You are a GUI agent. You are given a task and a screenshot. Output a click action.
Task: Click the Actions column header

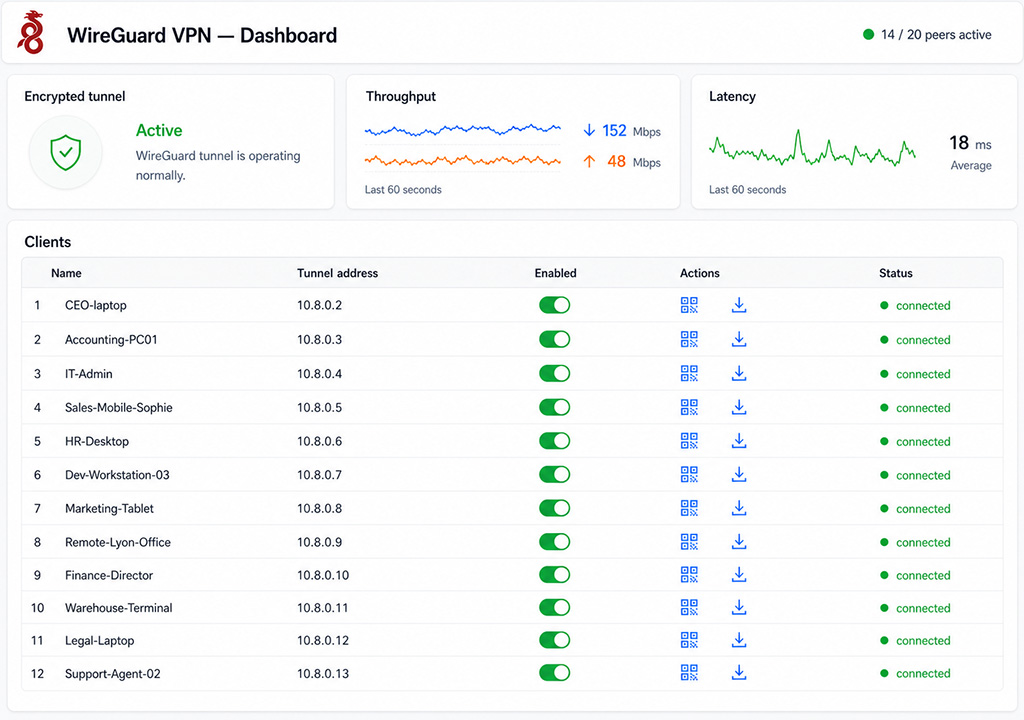[699, 273]
